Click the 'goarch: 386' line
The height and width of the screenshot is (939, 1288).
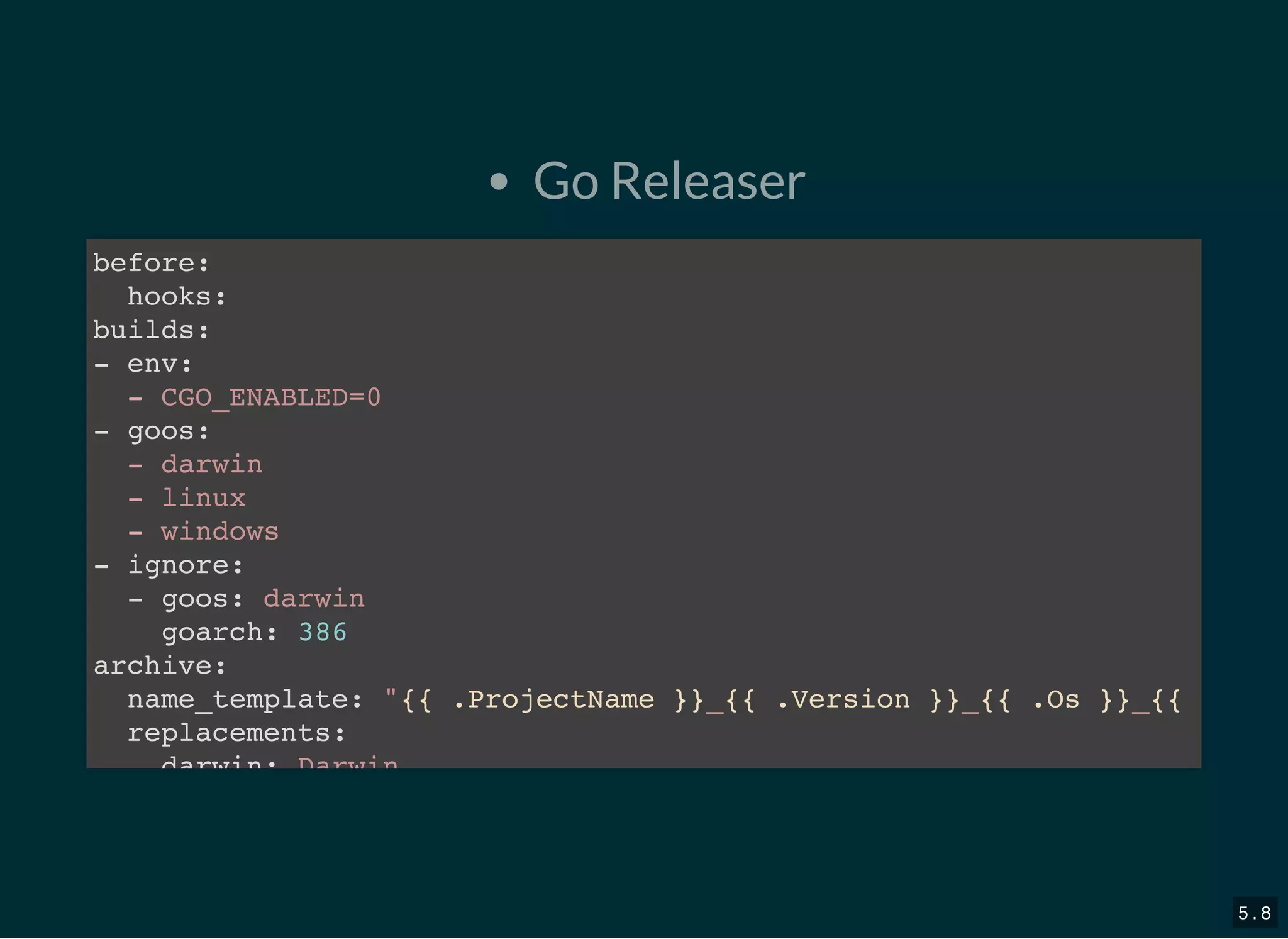click(x=254, y=632)
